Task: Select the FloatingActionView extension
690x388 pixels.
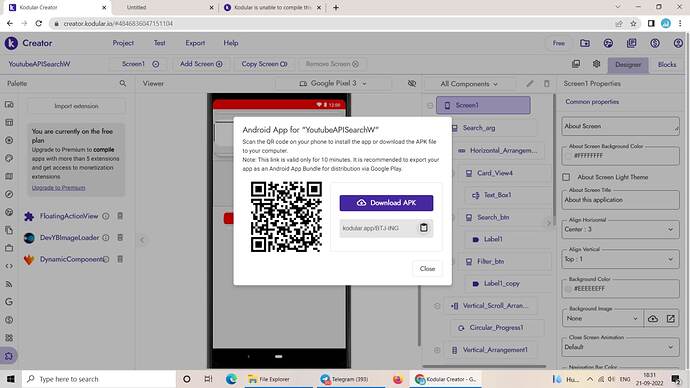Action: (69, 216)
